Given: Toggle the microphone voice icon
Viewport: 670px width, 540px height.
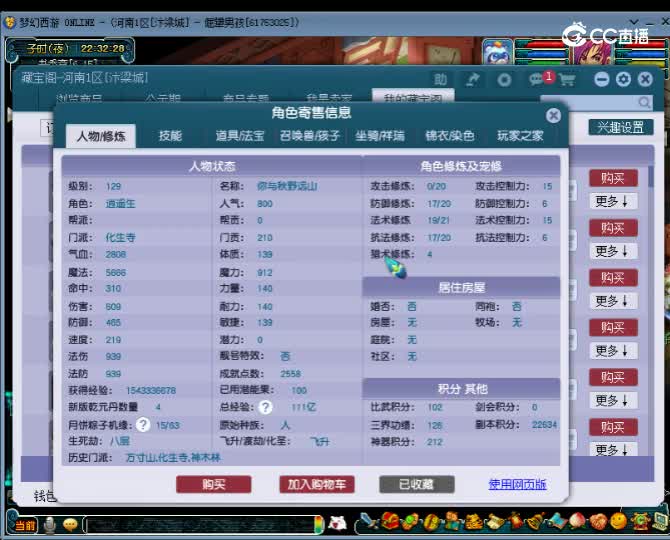Looking at the screenshot, I should [50, 525].
